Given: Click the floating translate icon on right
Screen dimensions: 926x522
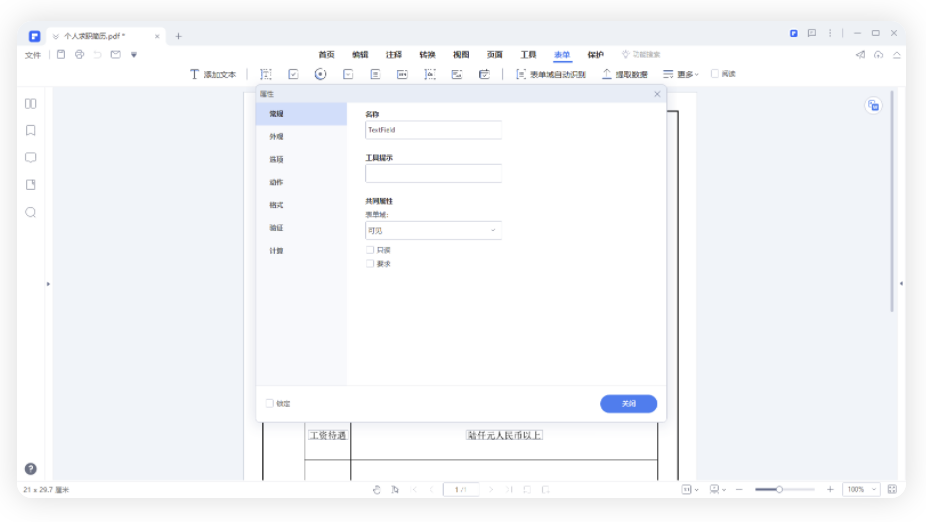Looking at the screenshot, I should tap(873, 106).
